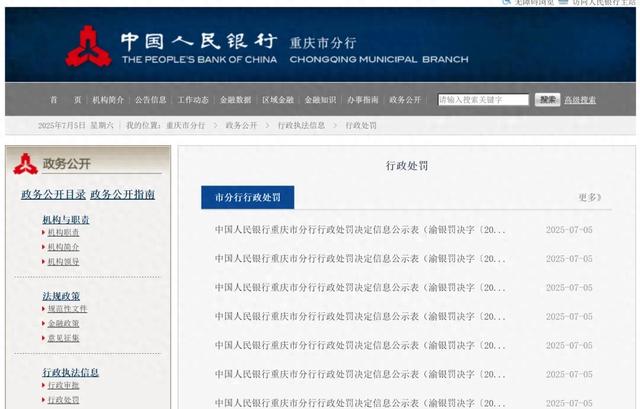Click 行政执法信息 in the breadcrumb trail
Screen dimensions: 640x409
[x=301, y=125]
